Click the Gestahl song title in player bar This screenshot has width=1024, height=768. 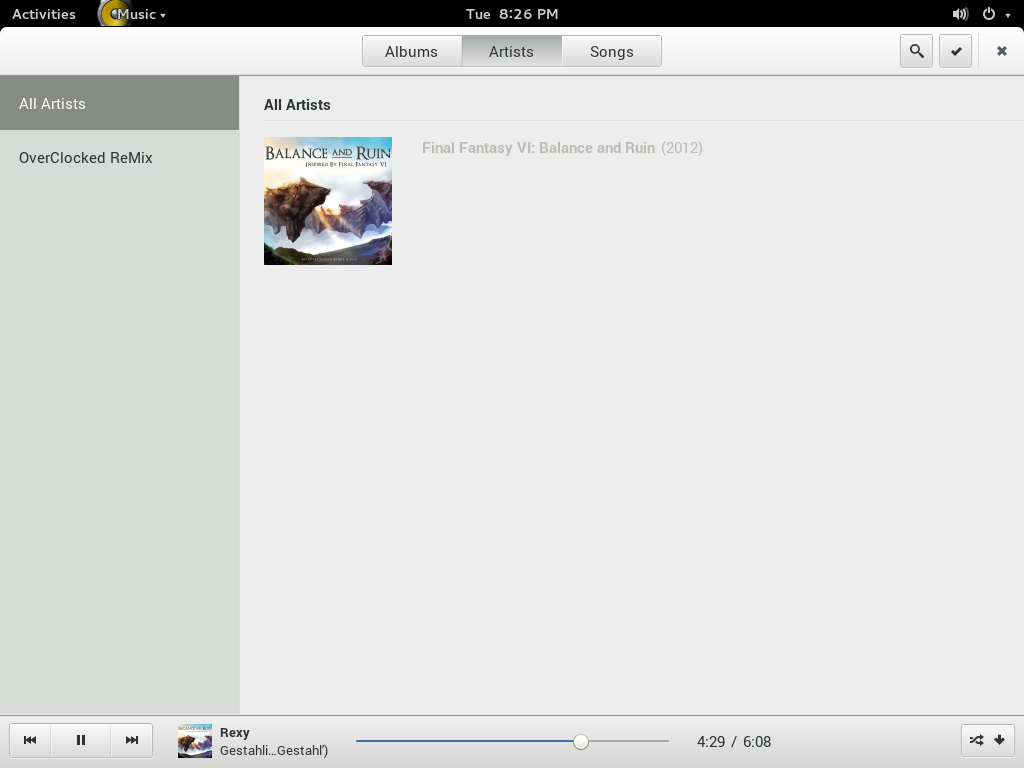(274, 750)
